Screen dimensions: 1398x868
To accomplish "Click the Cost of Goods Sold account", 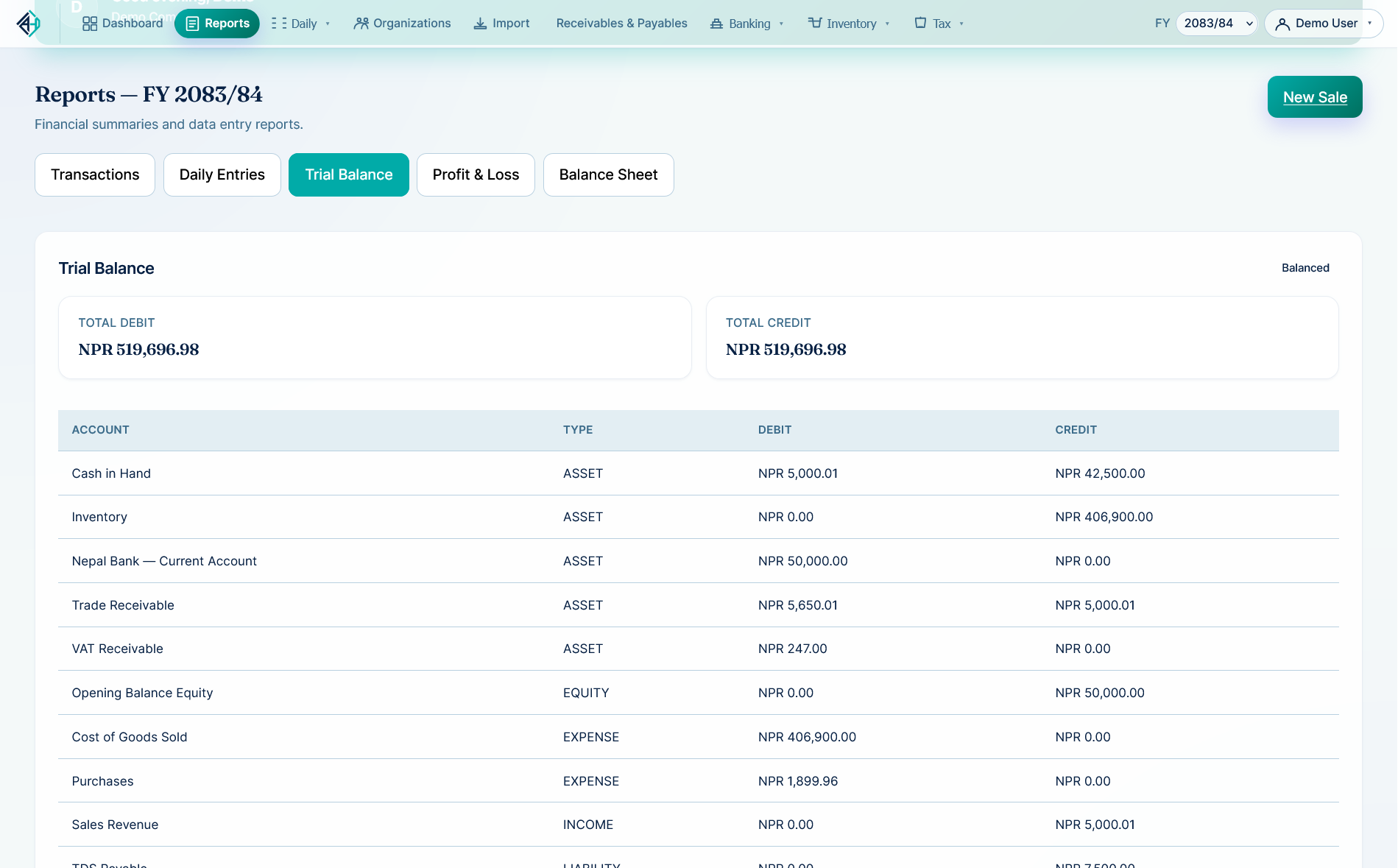I will pos(130,737).
